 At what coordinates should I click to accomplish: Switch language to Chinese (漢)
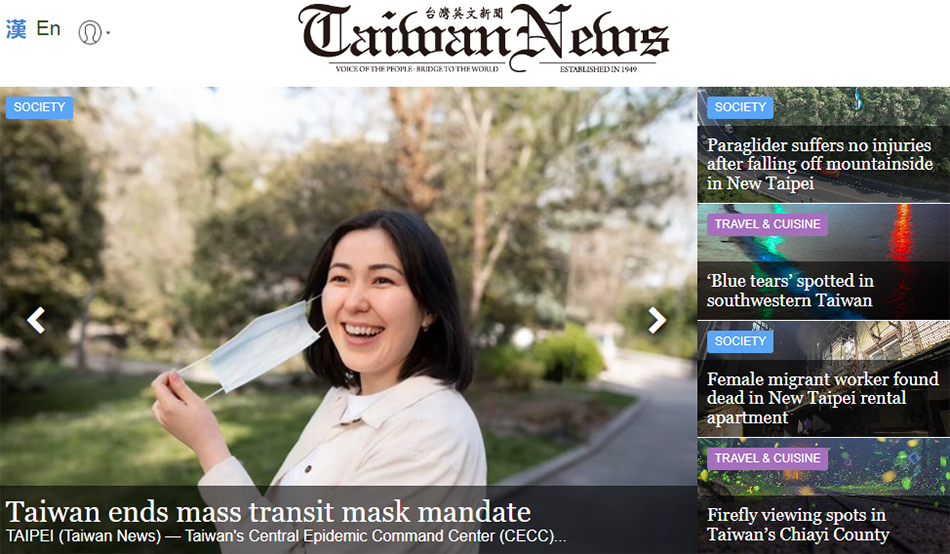[x=16, y=28]
